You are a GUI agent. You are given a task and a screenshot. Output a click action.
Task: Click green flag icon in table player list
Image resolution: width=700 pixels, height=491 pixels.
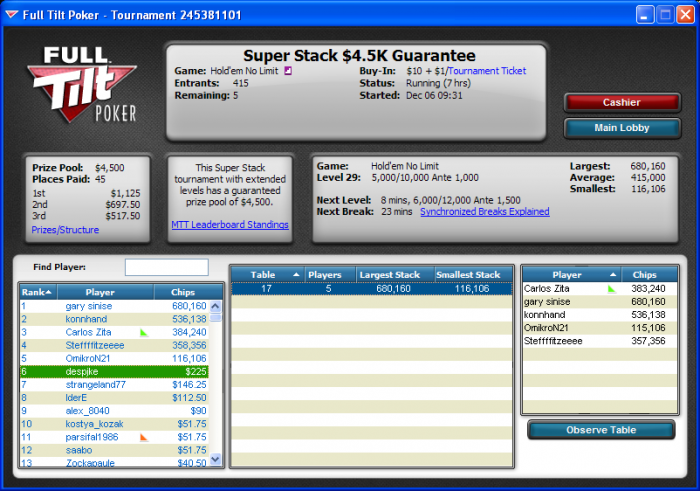pyautogui.click(x=612, y=289)
